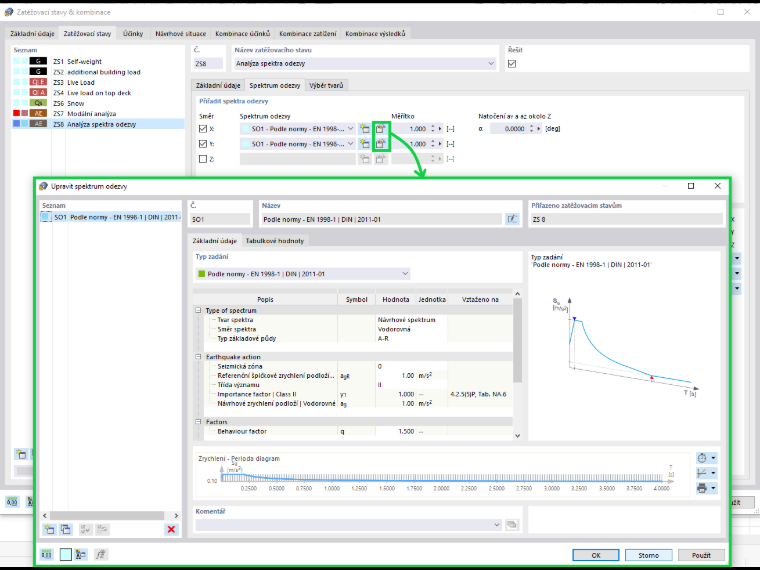Edit response spectrum for Y direction
This screenshot has height=570, width=760.
(380, 144)
